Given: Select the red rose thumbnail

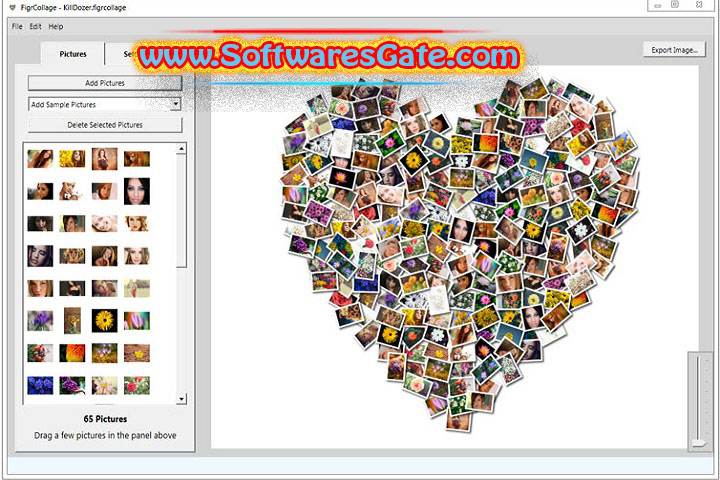Looking at the screenshot, I should tap(136, 385).
